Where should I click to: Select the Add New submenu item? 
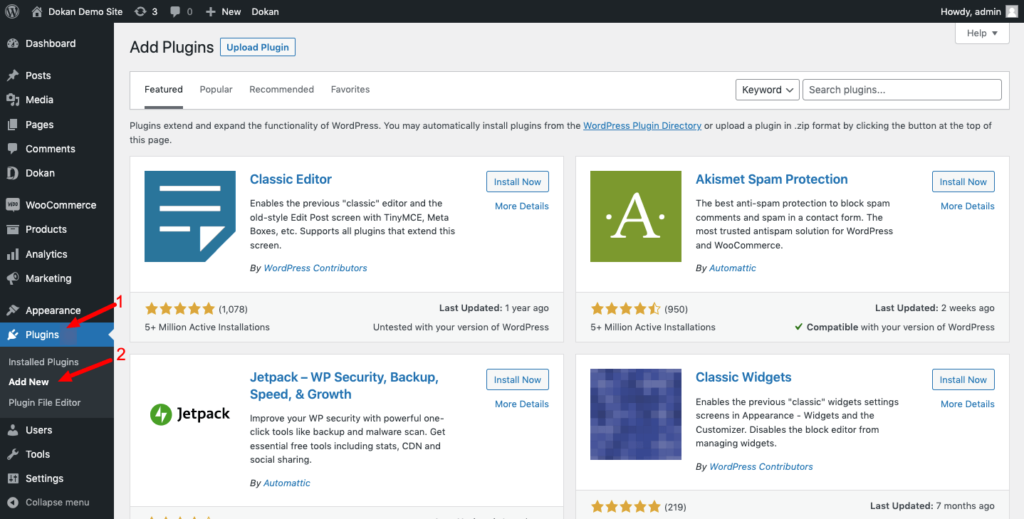tap(29, 382)
